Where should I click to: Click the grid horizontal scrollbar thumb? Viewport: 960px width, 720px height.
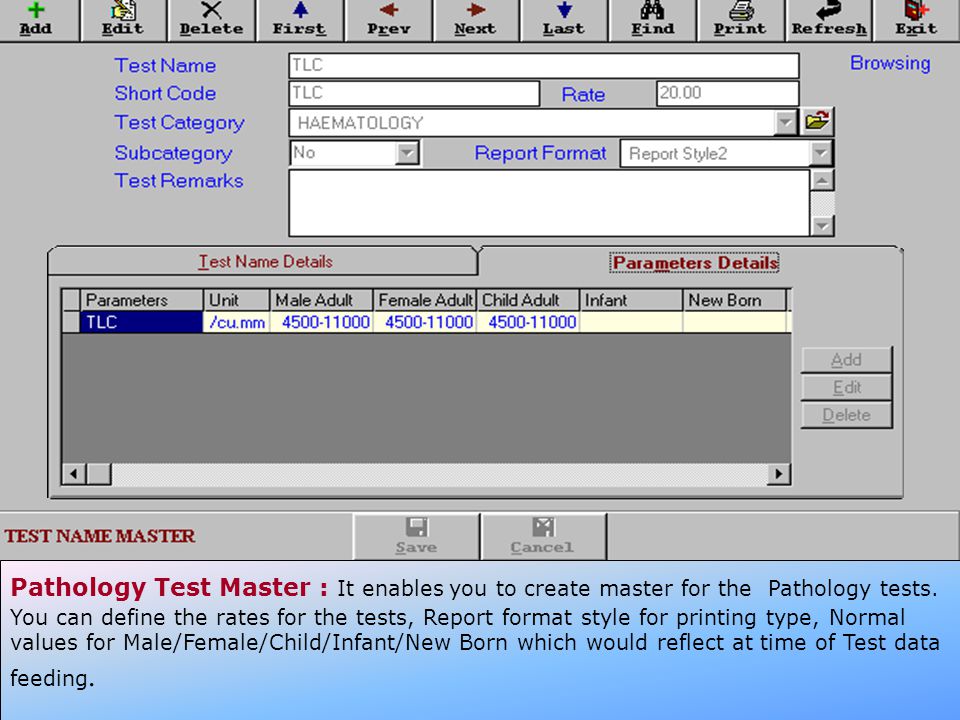point(99,474)
